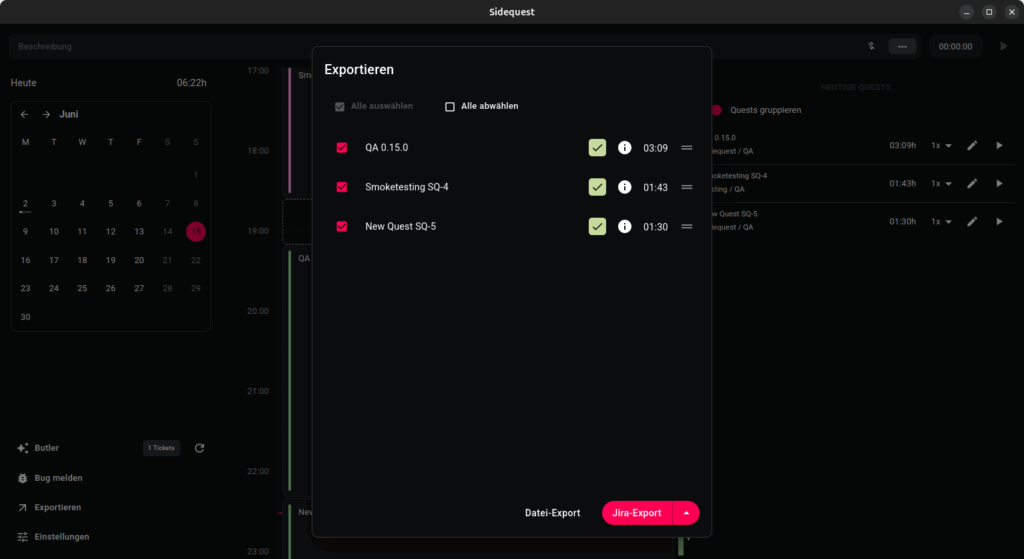1024x559 pixels.
Task: Click the Butler refresh icon
Action: click(199, 448)
